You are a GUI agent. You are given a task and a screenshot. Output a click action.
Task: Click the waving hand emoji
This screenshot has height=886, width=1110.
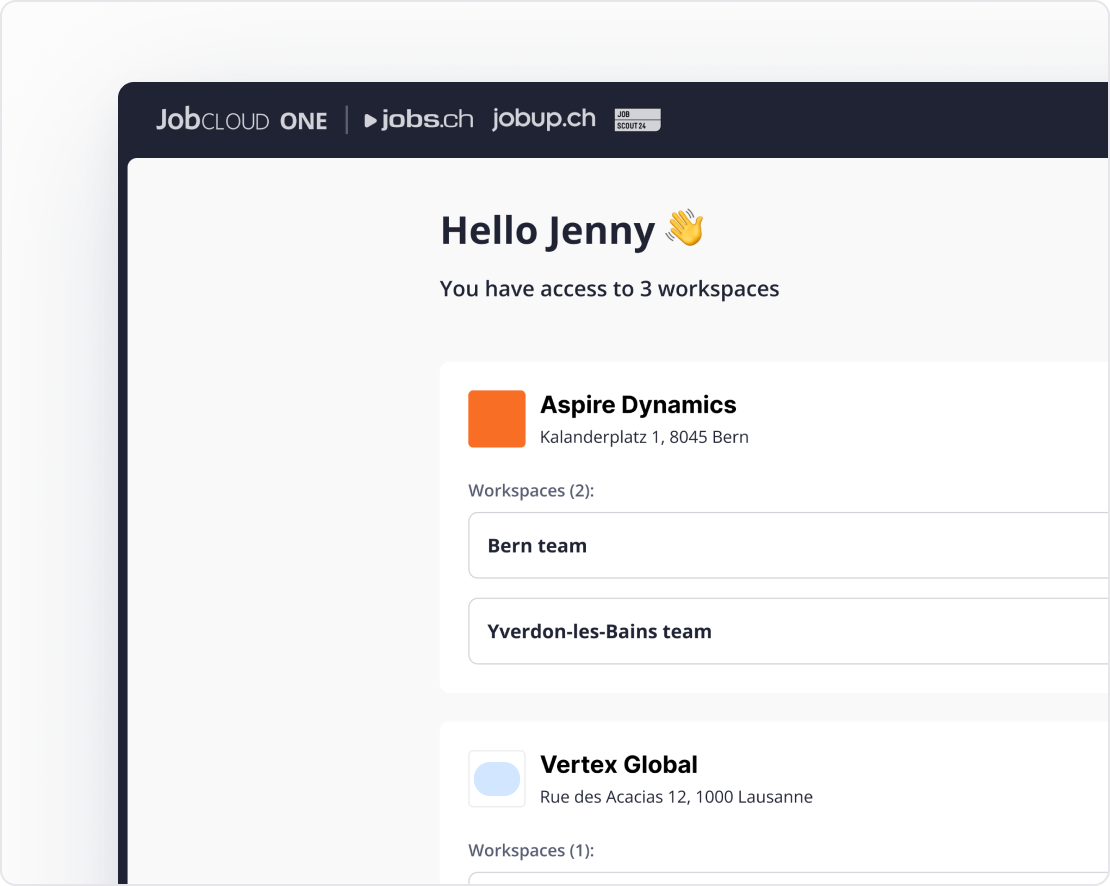[x=685, y=228]
